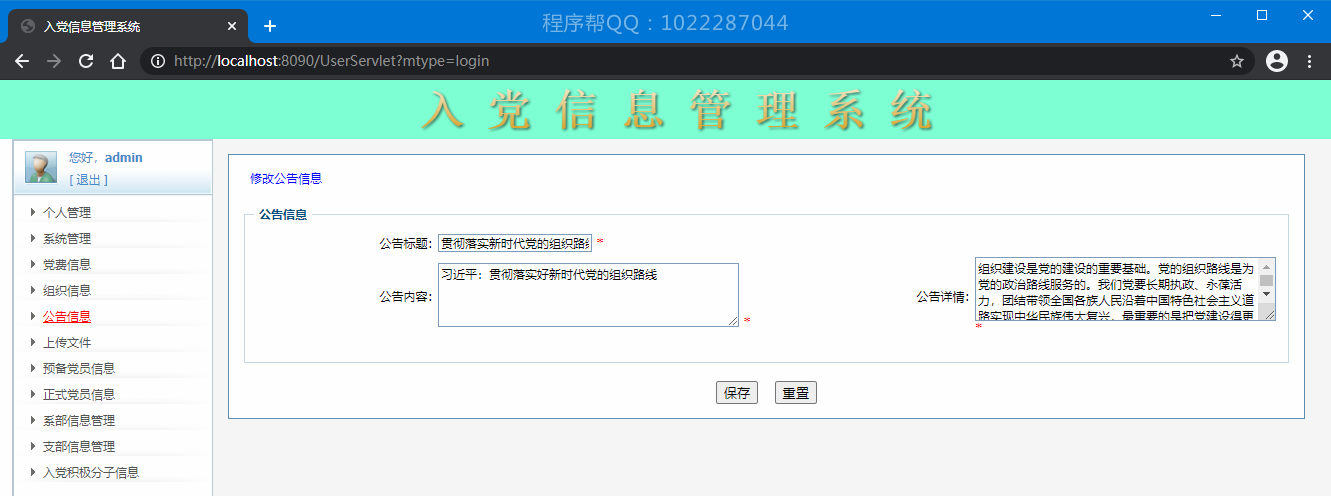1331x496 pixels.
Task: Focus the 公告标题 input field
Action: click(515, 243)
